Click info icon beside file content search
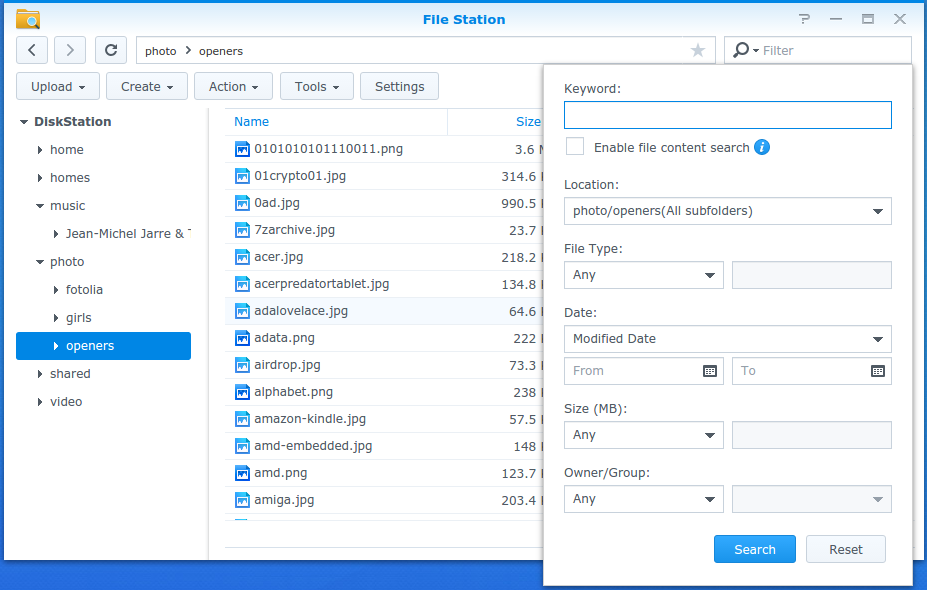Screen dimensions: 927x590 tap(762, 147)
